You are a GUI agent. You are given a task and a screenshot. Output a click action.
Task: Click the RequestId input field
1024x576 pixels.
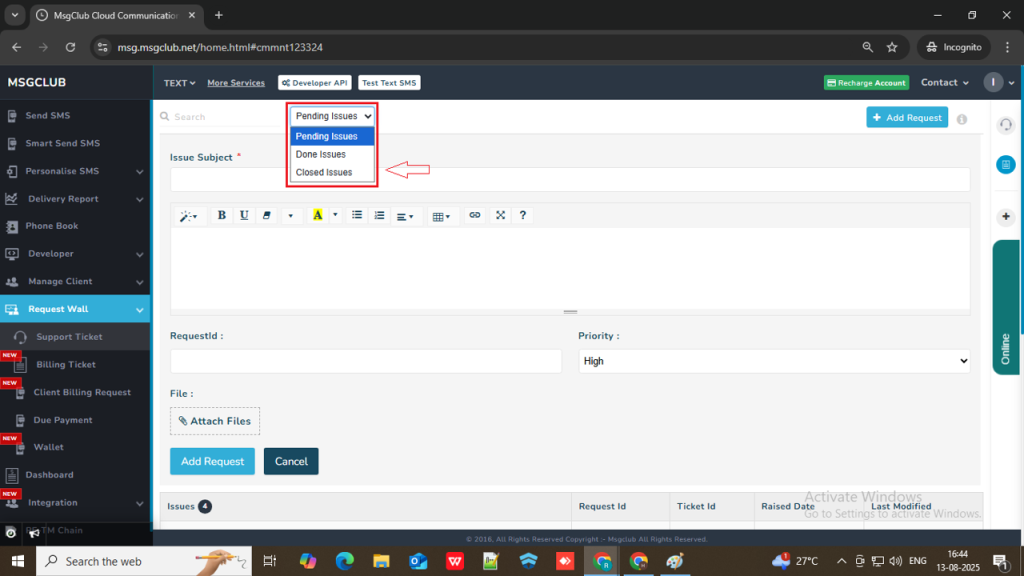tap(366, 361)
